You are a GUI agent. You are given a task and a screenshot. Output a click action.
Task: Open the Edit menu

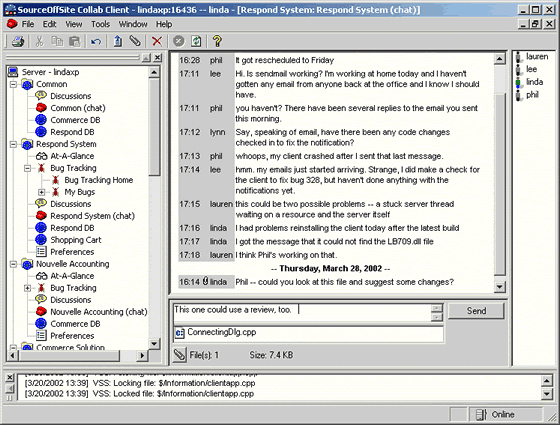click(50, 24)
